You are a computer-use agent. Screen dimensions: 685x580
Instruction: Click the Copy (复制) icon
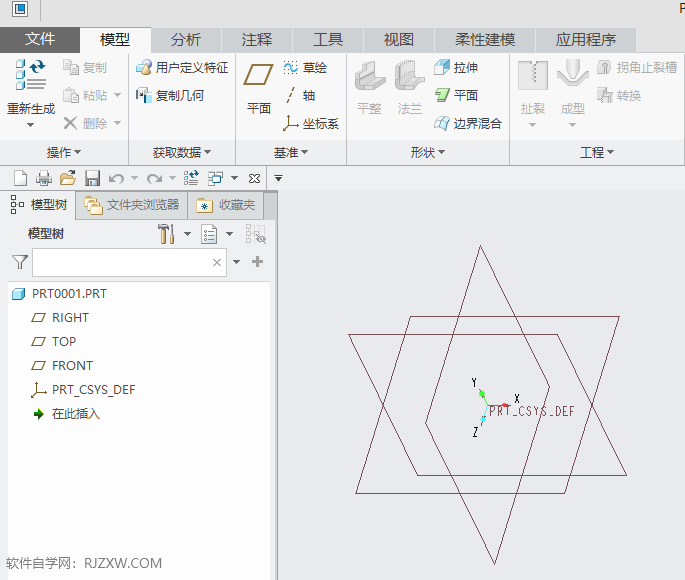pyautogui.click(x=70, y=67)
